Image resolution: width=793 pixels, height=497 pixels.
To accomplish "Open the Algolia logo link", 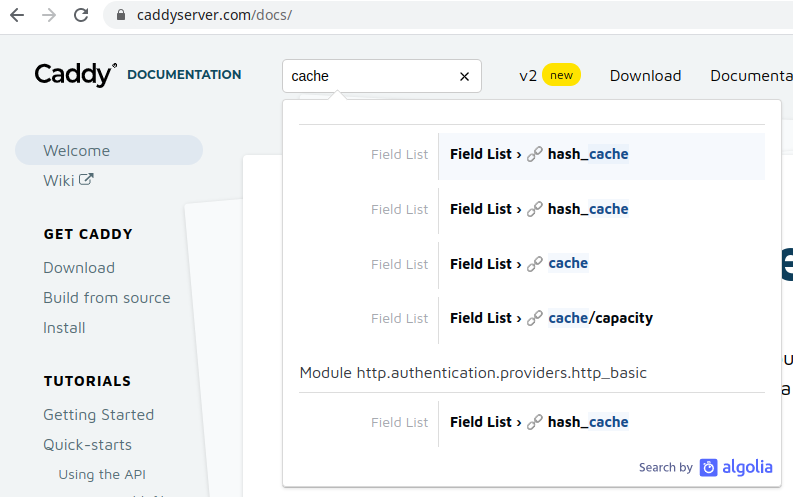I will (x=736, y=467).
